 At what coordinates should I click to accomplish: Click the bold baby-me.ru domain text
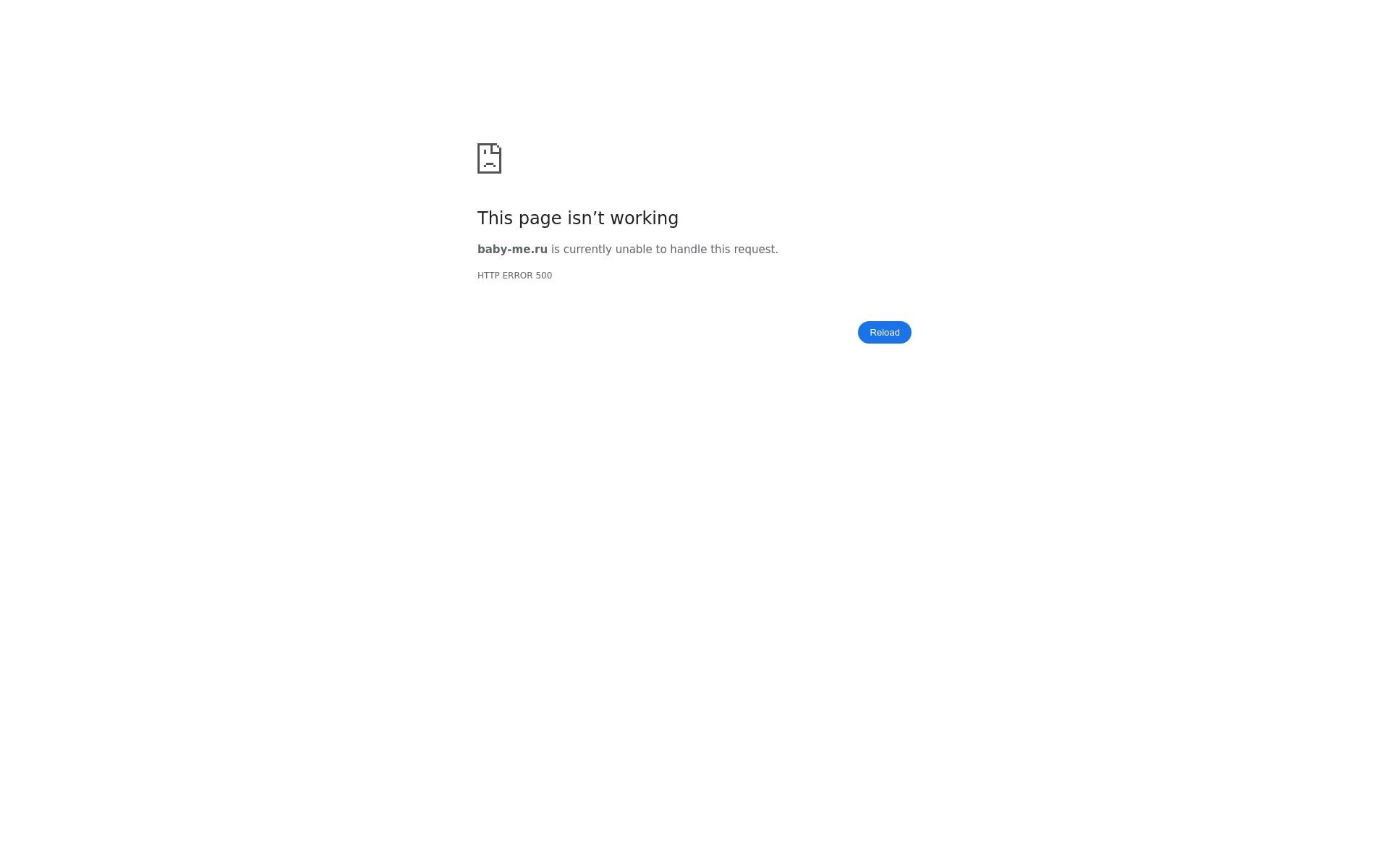[512, 250]
